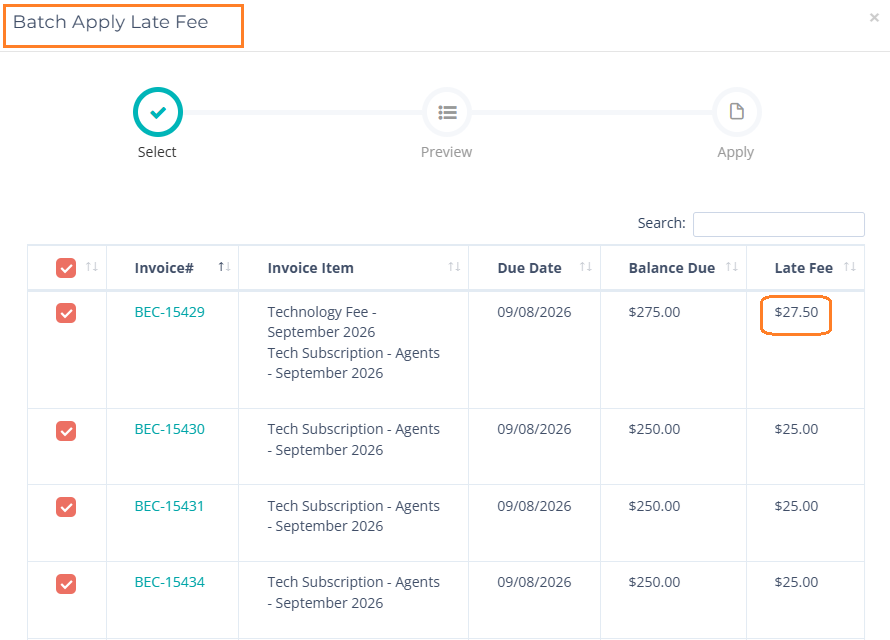
Task: Click the Due Date column header text
Action: (x=530, y=268)
